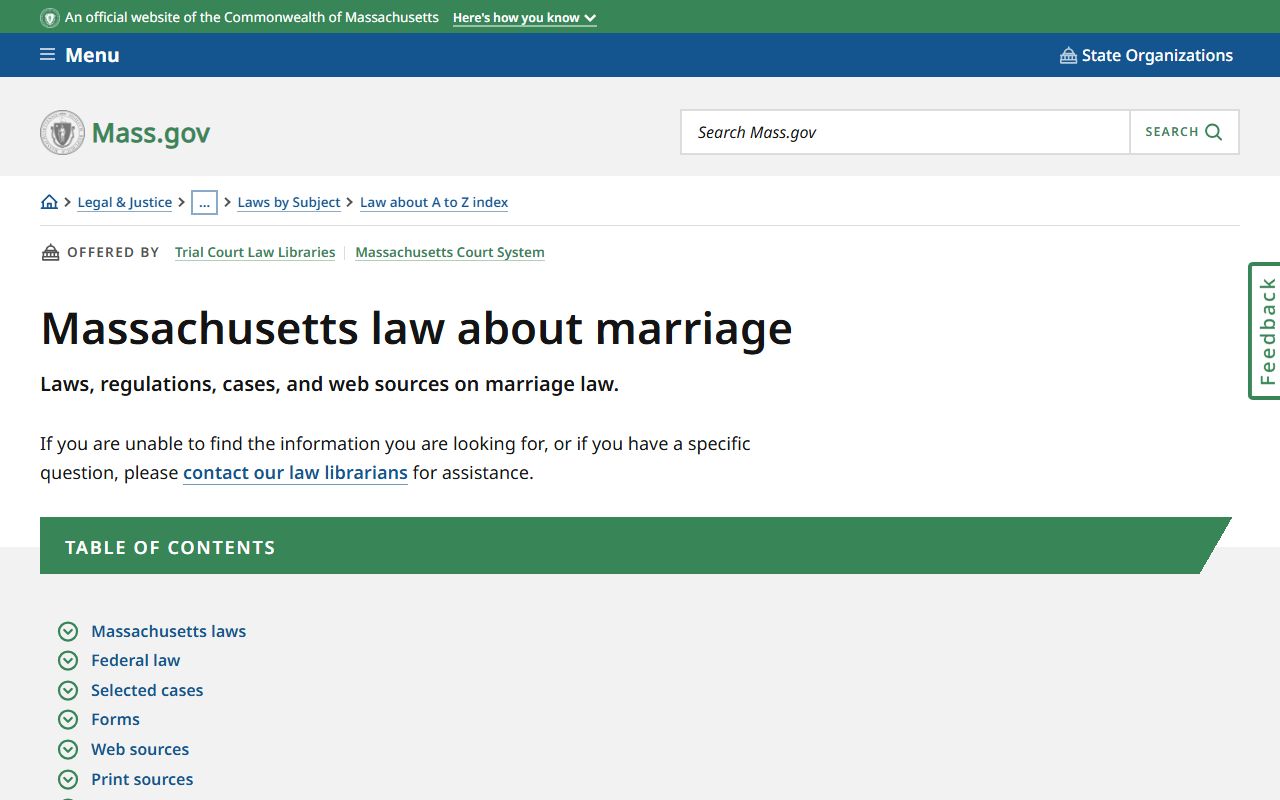Click the SEARCH button text
Screen dimensions: 1280x800
1172,132
